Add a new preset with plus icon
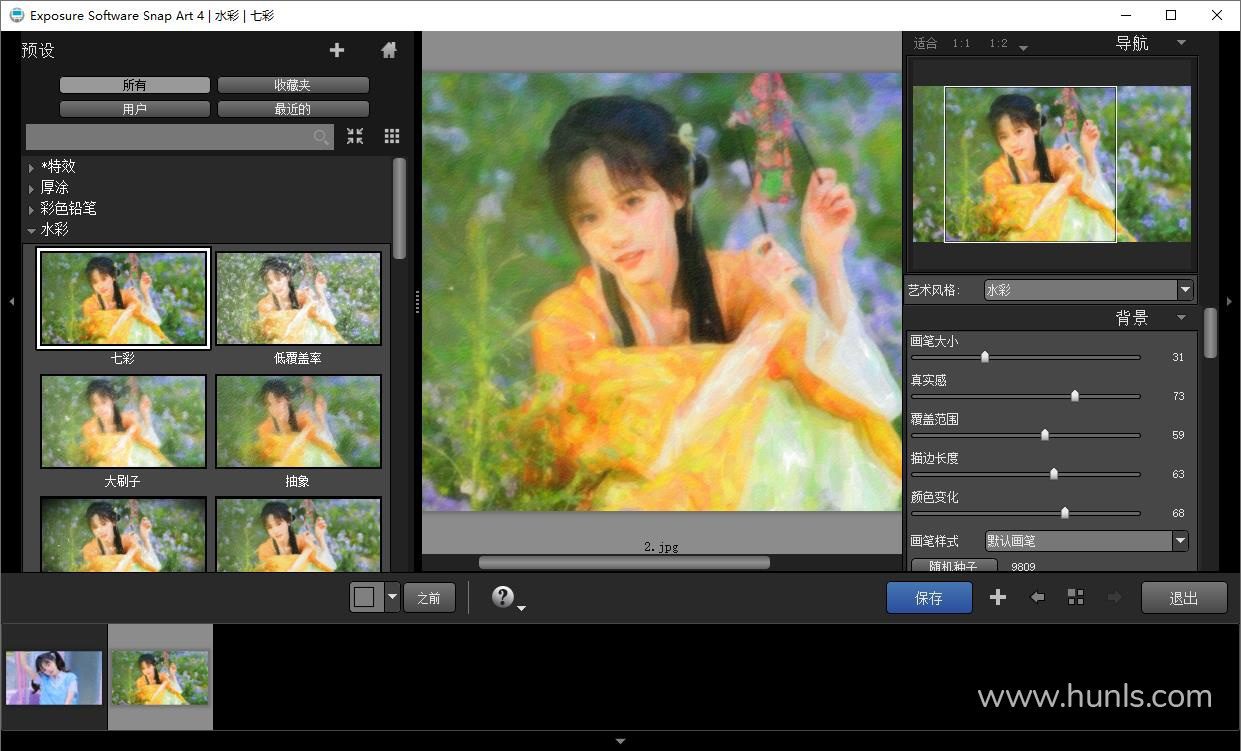 click(x=337, y=50)
